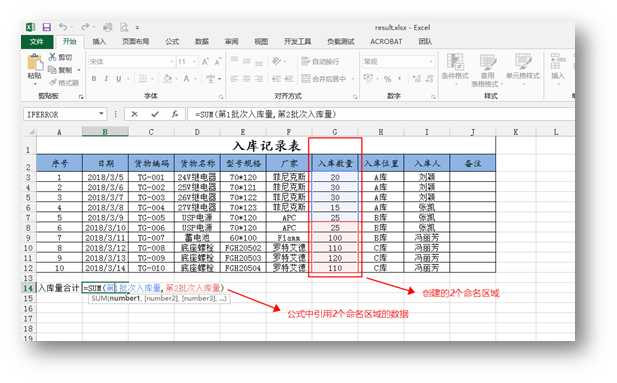Image resolution: width=617 pixels, height=383 pixels.
Task: Click cell containing TG-001
Action: pos(151,177)
